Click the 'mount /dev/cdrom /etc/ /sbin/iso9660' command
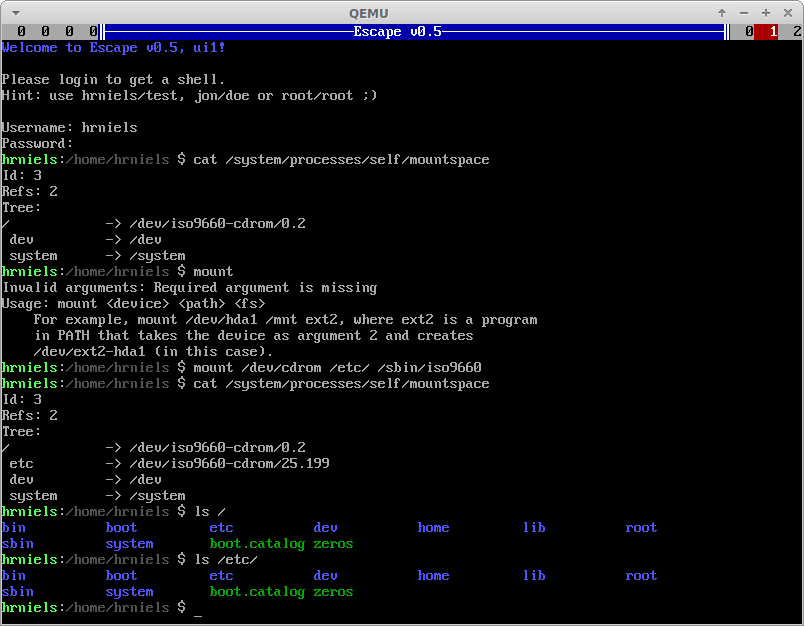Viewport: 804px width, 626px height. pyautogui.click(x=337, y=368)
